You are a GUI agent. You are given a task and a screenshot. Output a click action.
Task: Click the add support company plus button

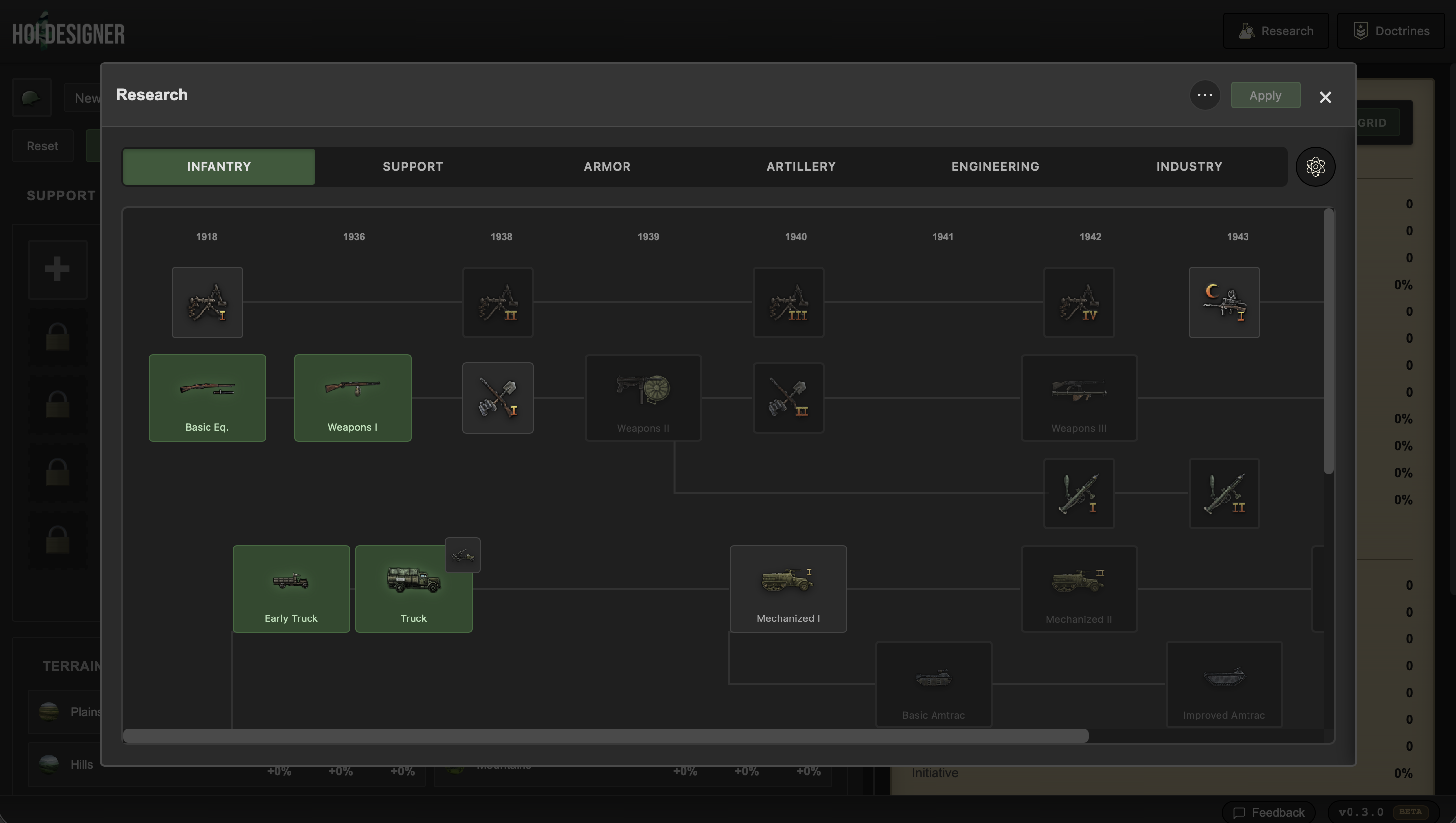[57, 270]
